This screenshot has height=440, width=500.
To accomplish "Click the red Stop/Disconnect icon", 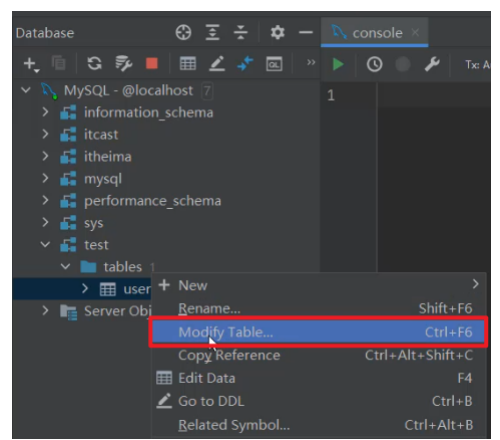I will (152, 63).
